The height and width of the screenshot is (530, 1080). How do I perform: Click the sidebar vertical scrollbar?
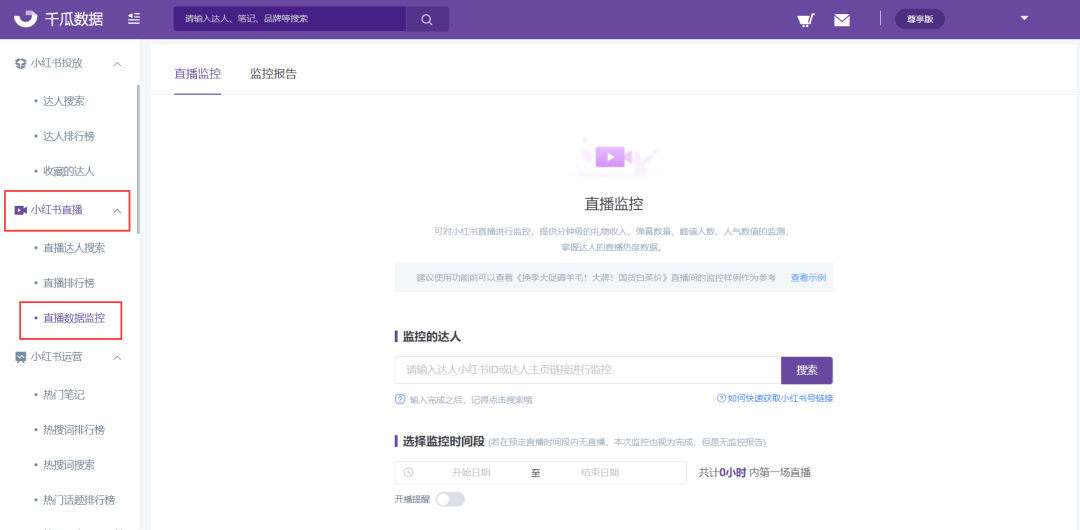tap(138, 159)
